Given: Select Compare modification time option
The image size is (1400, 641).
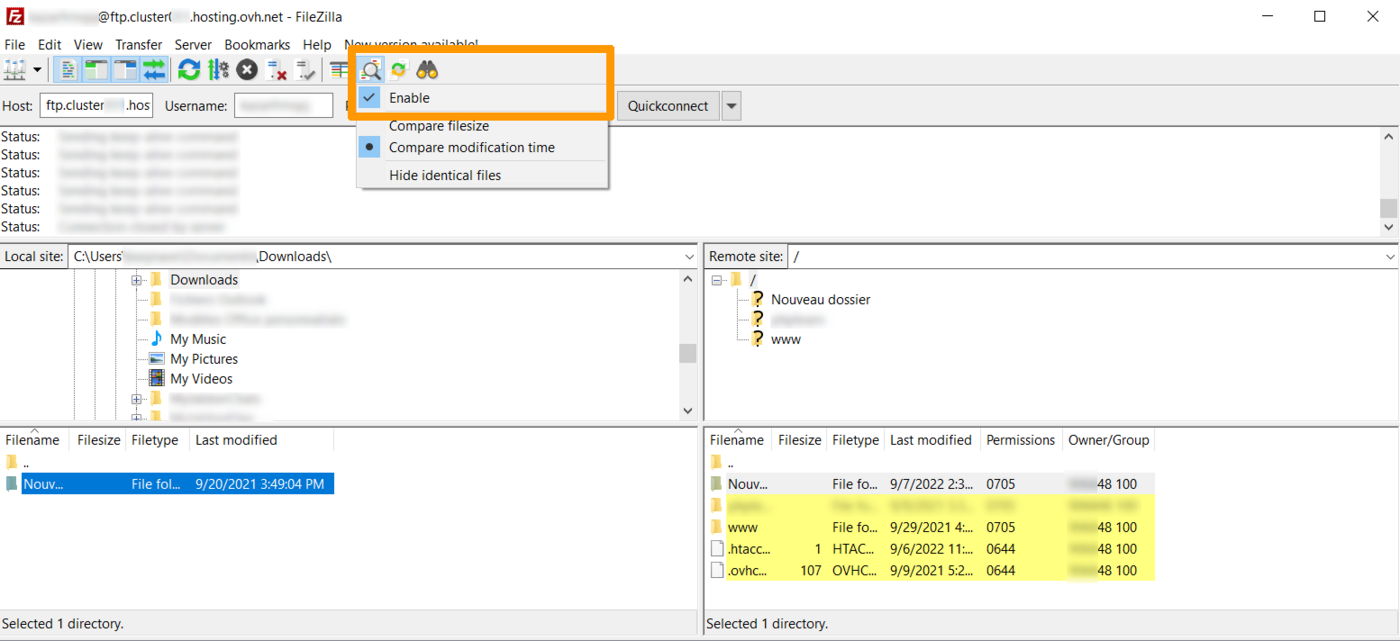Looking at the screenshot, I should [471, 147].
